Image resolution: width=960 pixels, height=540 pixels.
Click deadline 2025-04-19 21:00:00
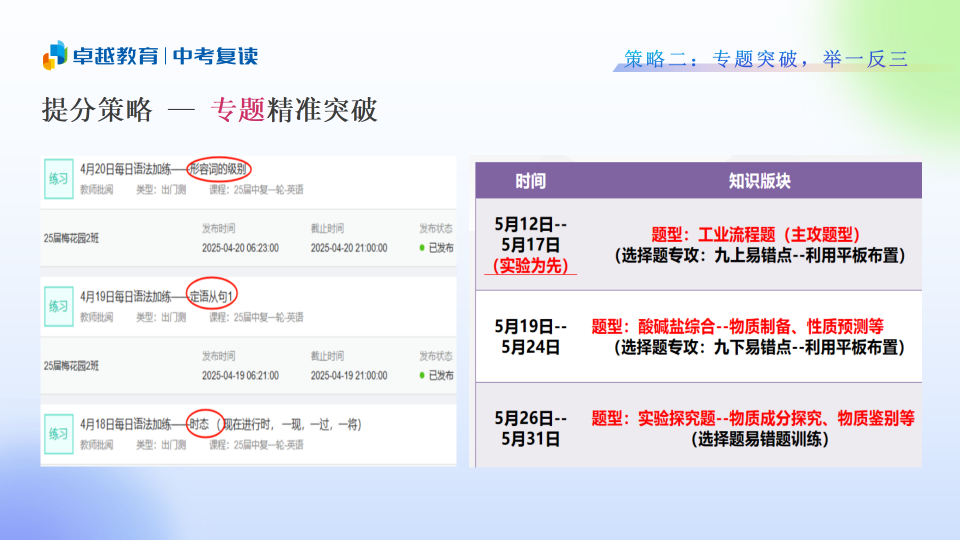click(x=348, y=375)
